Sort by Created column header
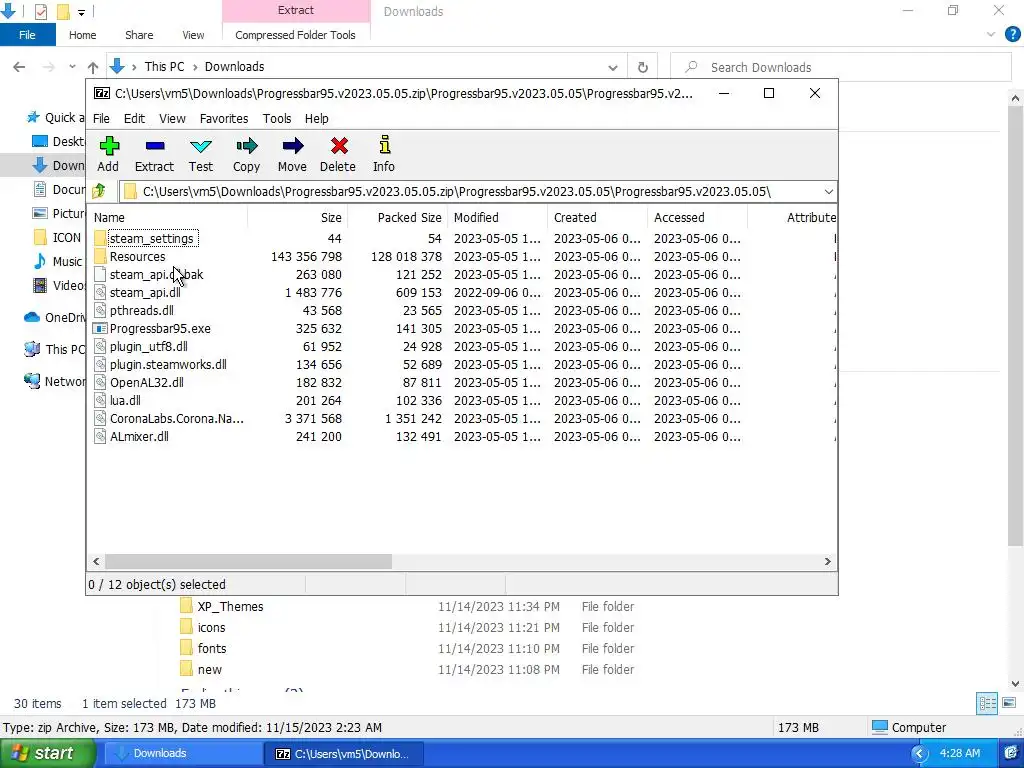 click(597, 217)
